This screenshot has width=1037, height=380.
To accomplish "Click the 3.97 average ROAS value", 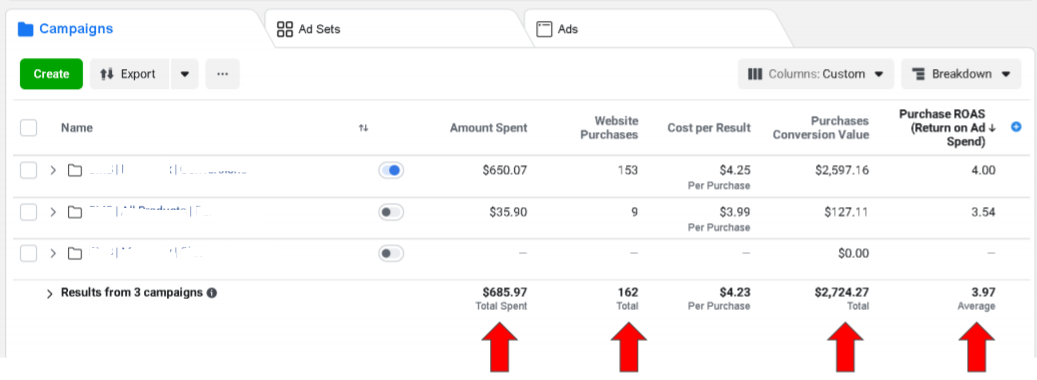I will (x=983, y=292).
